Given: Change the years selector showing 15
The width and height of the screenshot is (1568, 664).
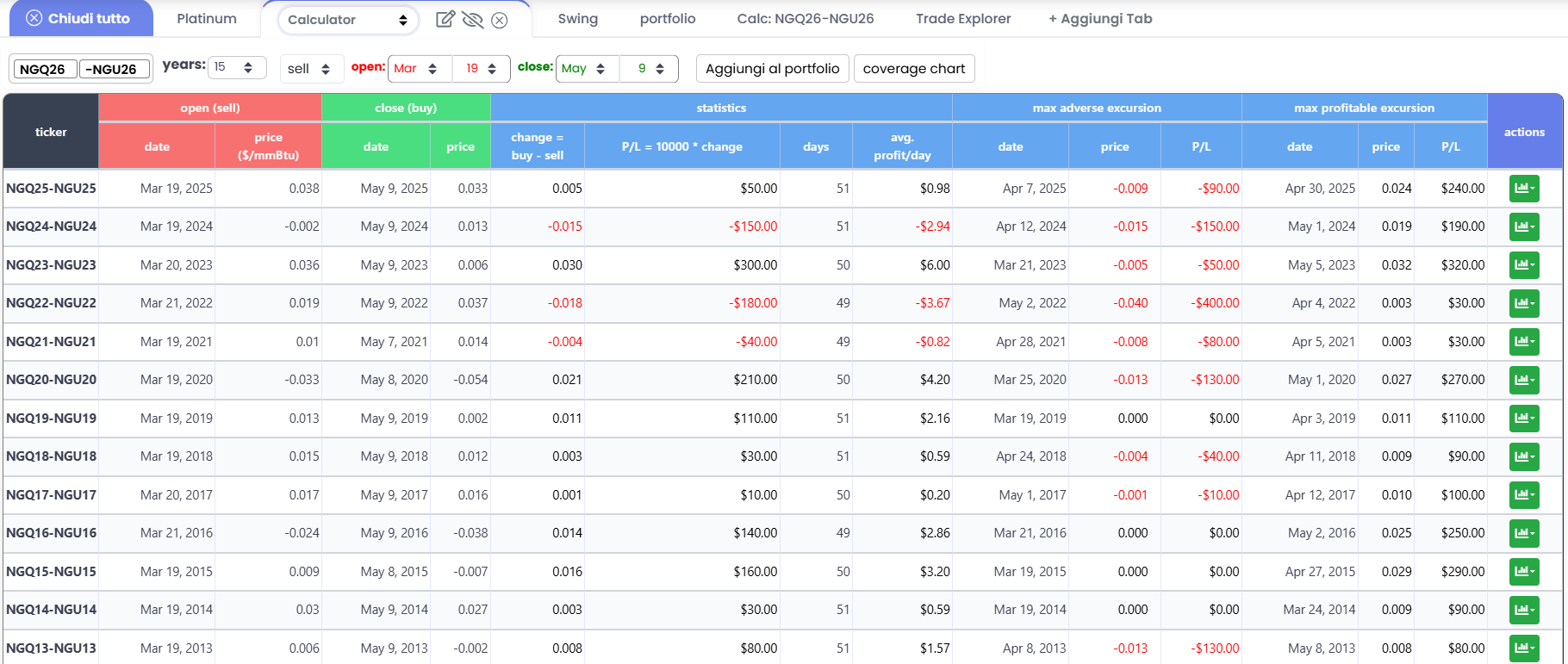Looking at the screenshot, I should (237, 67).
